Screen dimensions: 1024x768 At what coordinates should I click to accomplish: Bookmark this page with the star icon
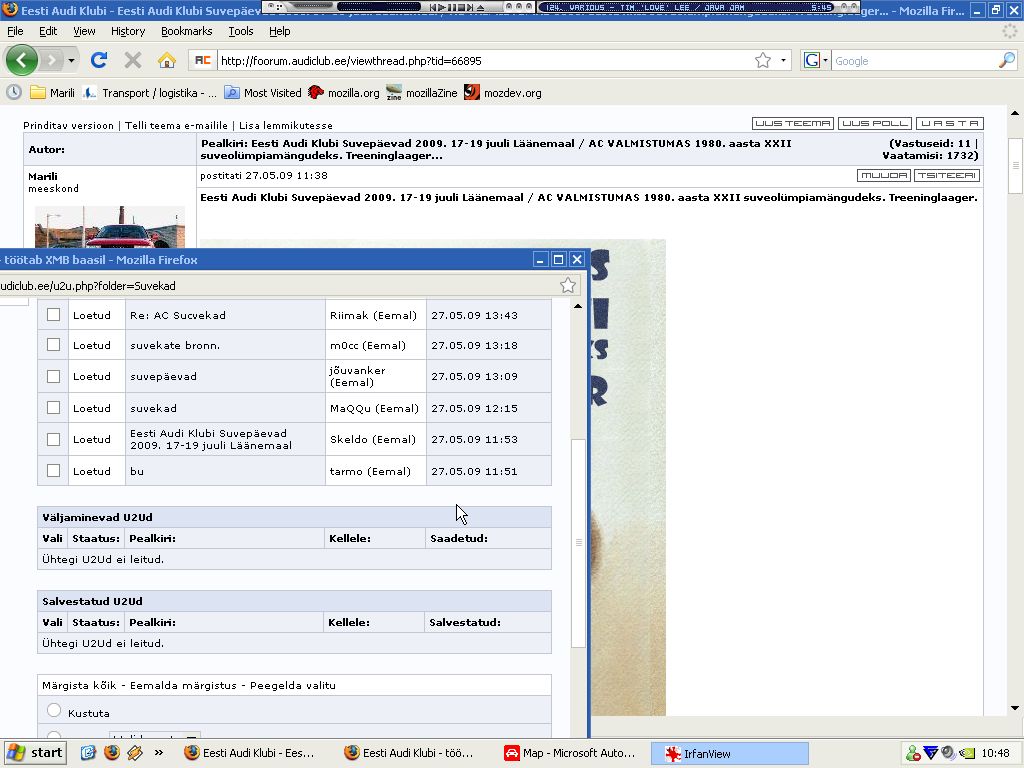(763, 60)
